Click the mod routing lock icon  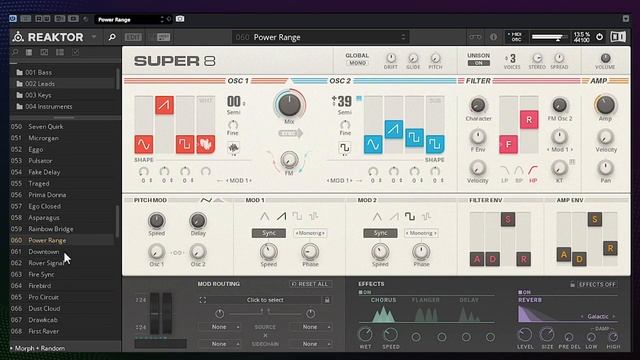pyautogui.click(x=327, y=300)
